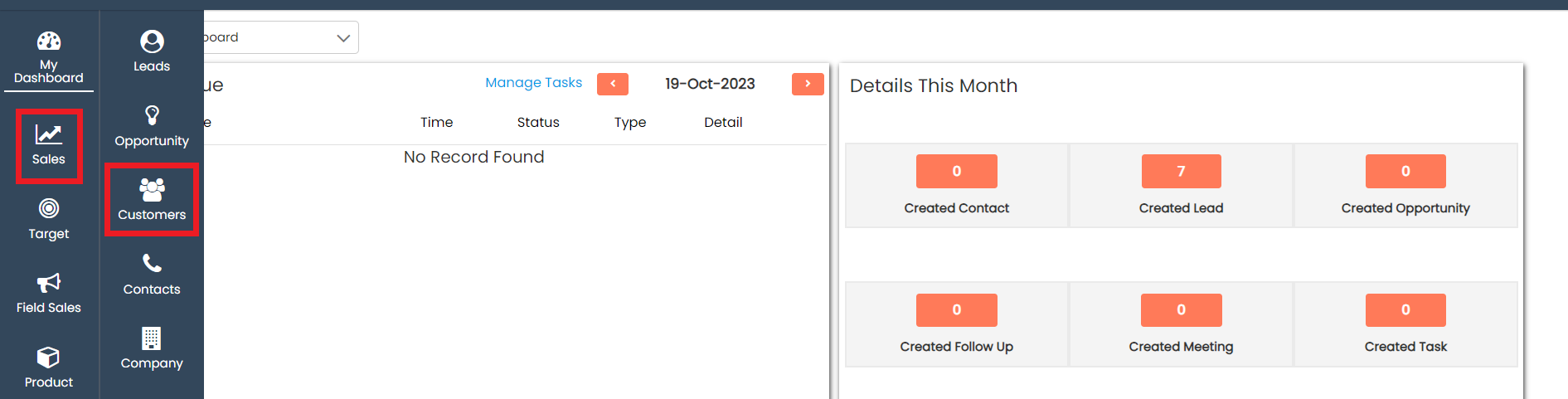Open the Company building icon

(x=152, y=338)
